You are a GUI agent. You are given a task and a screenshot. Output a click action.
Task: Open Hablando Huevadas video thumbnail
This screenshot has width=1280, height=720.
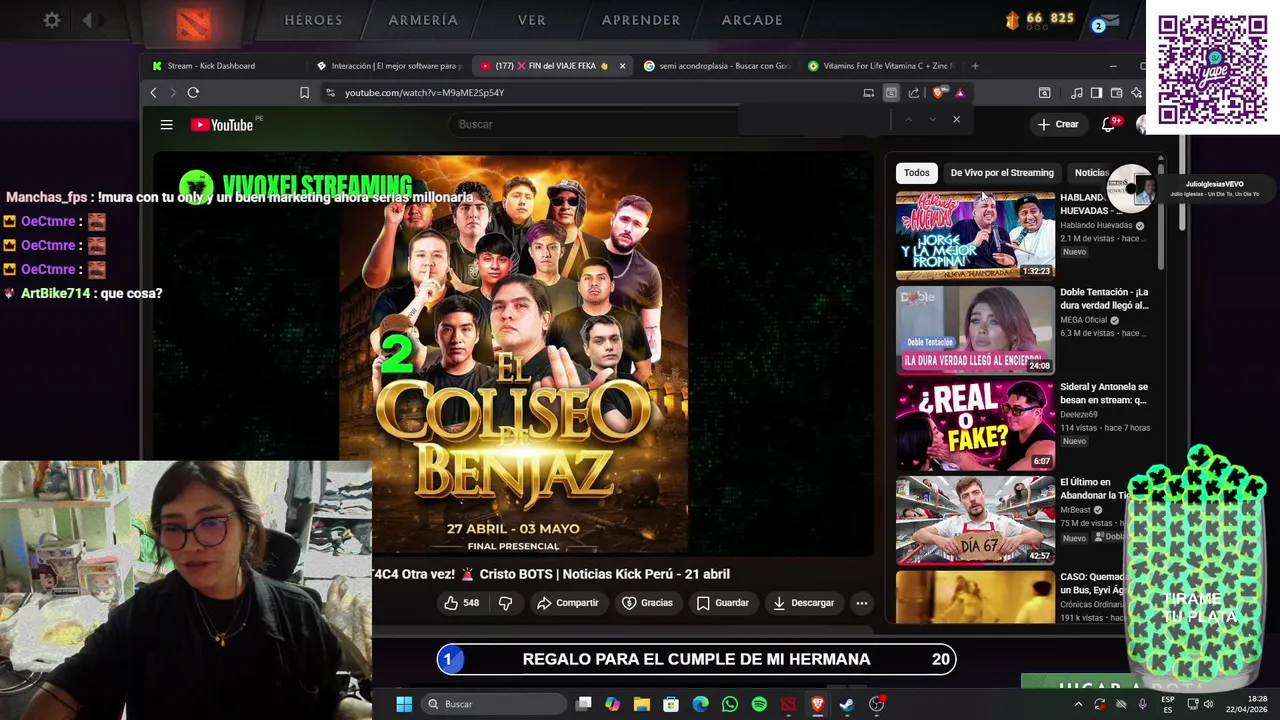coord(975,235)
